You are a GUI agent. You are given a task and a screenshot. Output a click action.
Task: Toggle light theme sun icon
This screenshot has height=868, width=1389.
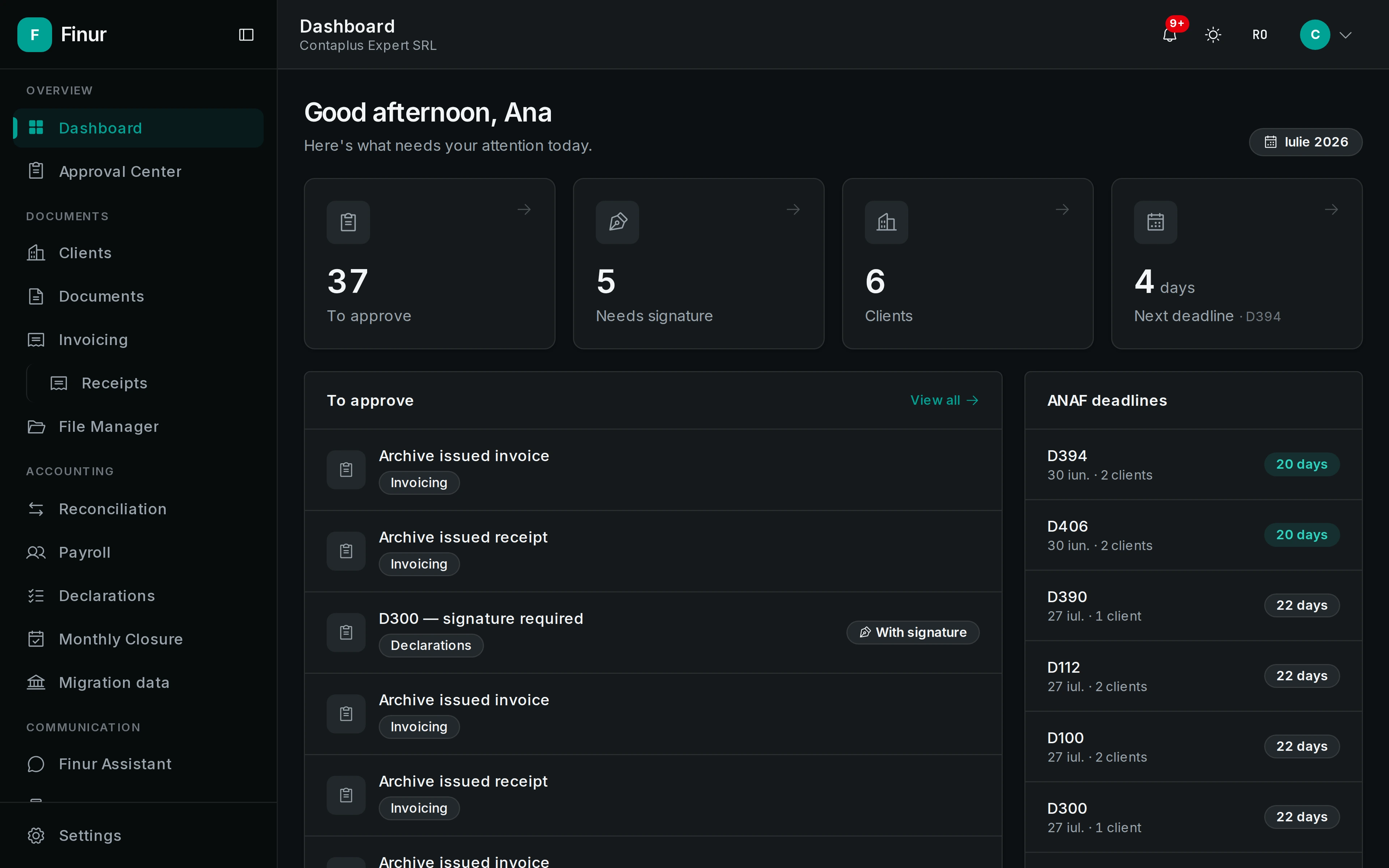(x=1213, y=35)
